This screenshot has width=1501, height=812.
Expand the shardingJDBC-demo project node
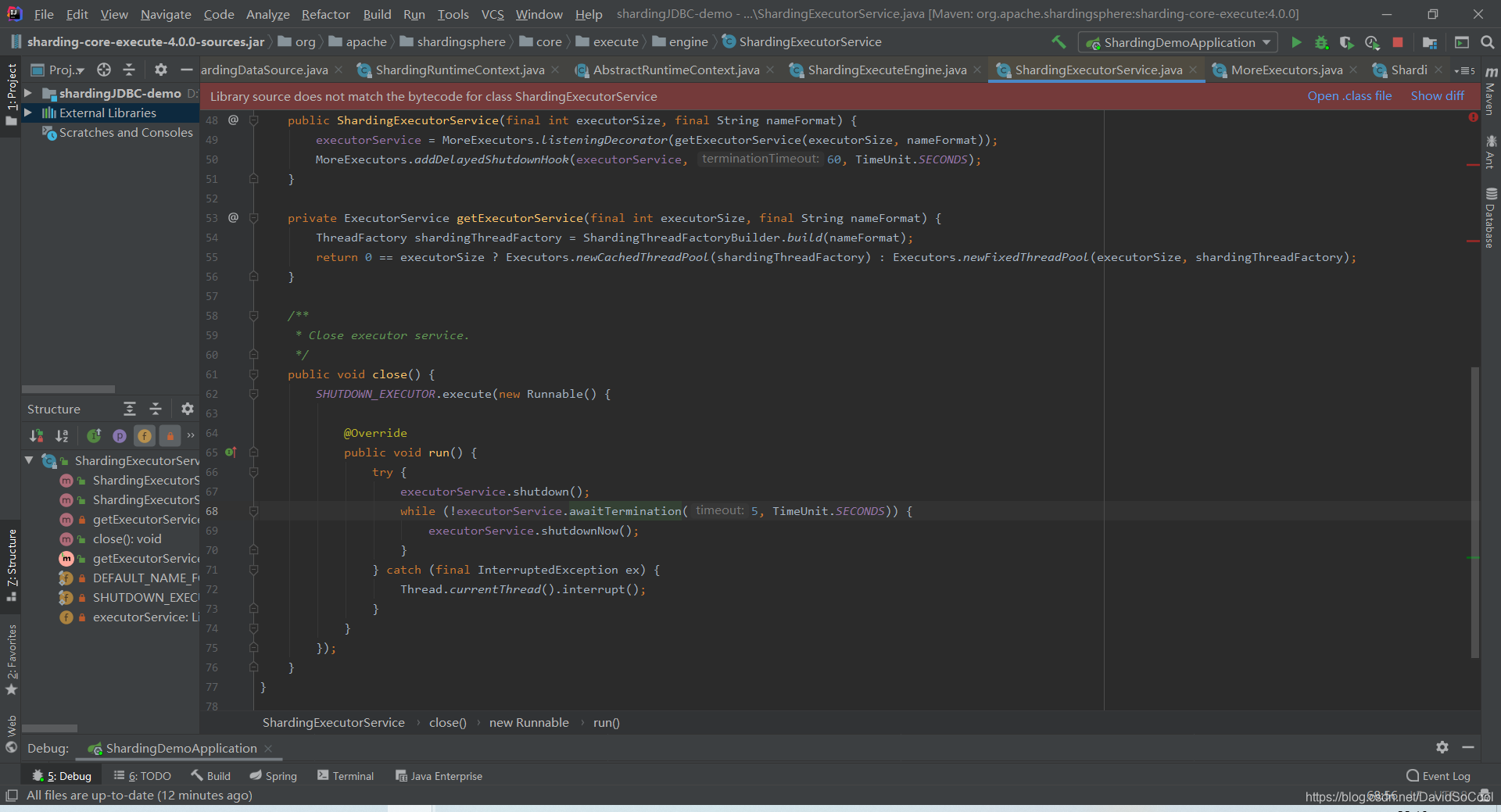click(x=28, y=93)
